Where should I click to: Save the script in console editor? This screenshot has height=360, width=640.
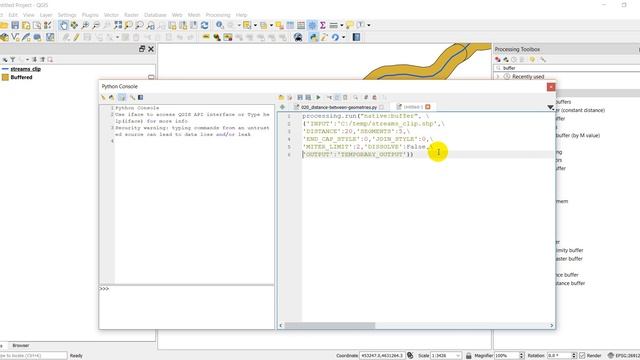coord(300,98)
